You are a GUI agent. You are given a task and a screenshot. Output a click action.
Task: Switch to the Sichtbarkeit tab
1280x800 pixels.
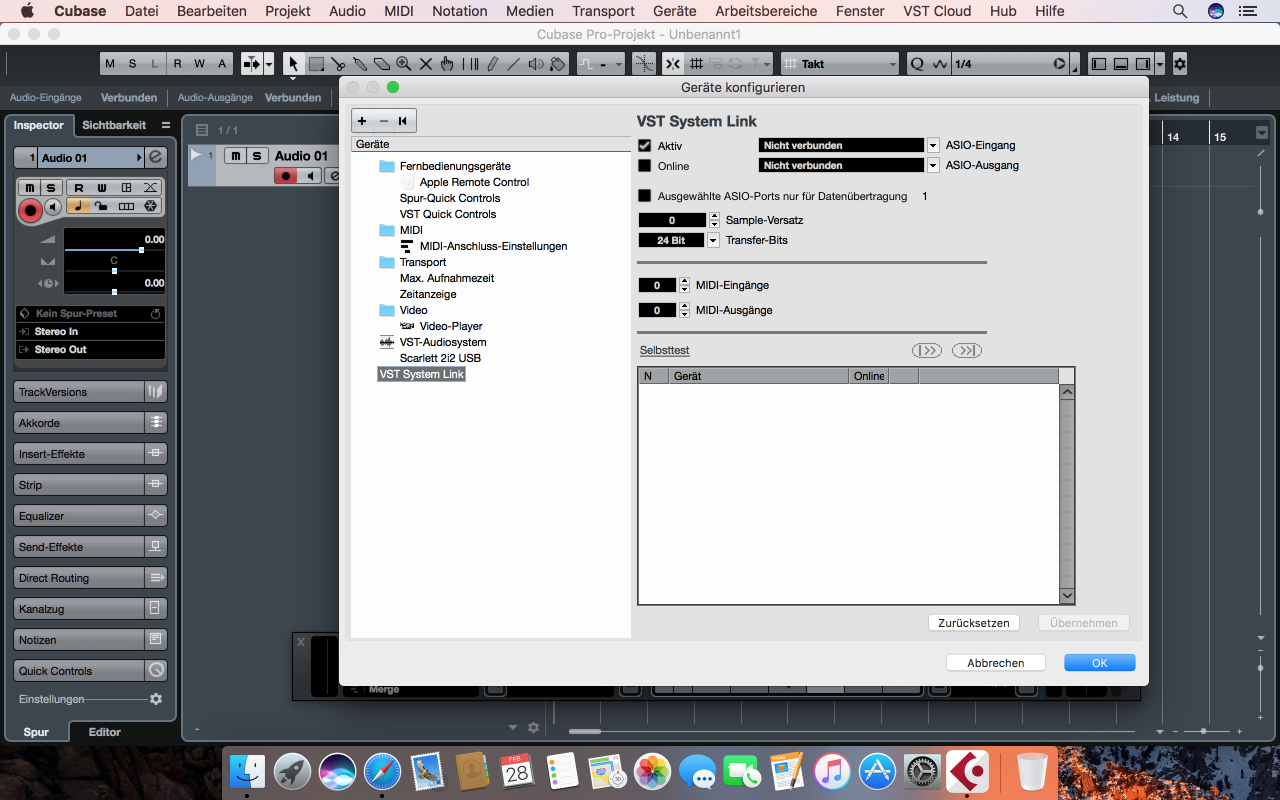[x=114, y=125]
